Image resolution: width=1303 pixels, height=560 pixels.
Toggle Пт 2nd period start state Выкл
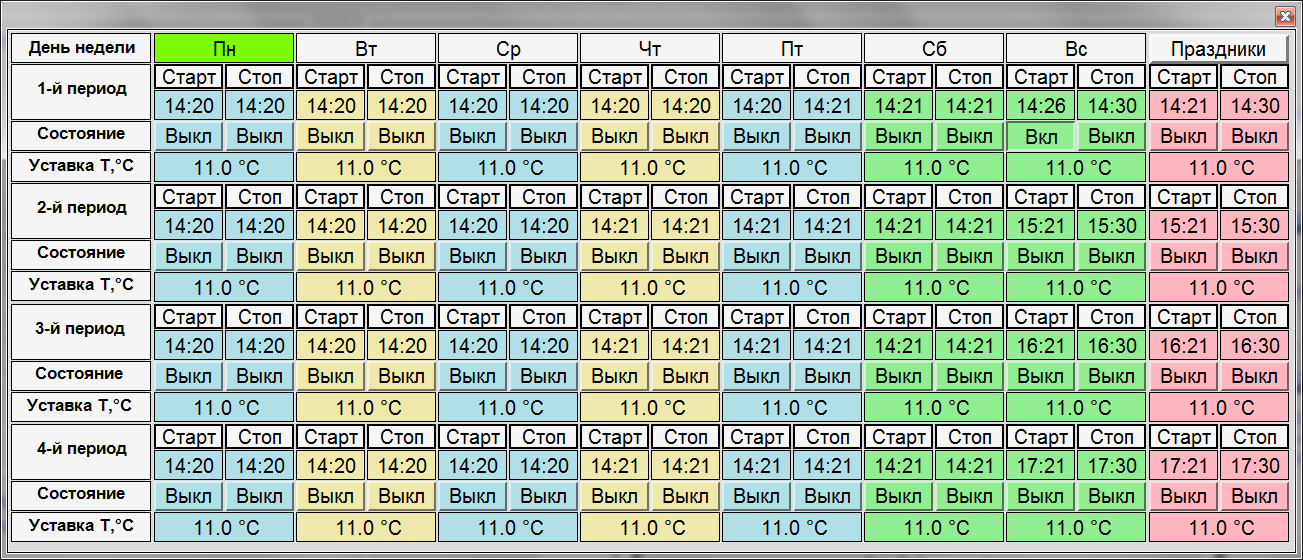pyautogui.click(x=756, y=256)
